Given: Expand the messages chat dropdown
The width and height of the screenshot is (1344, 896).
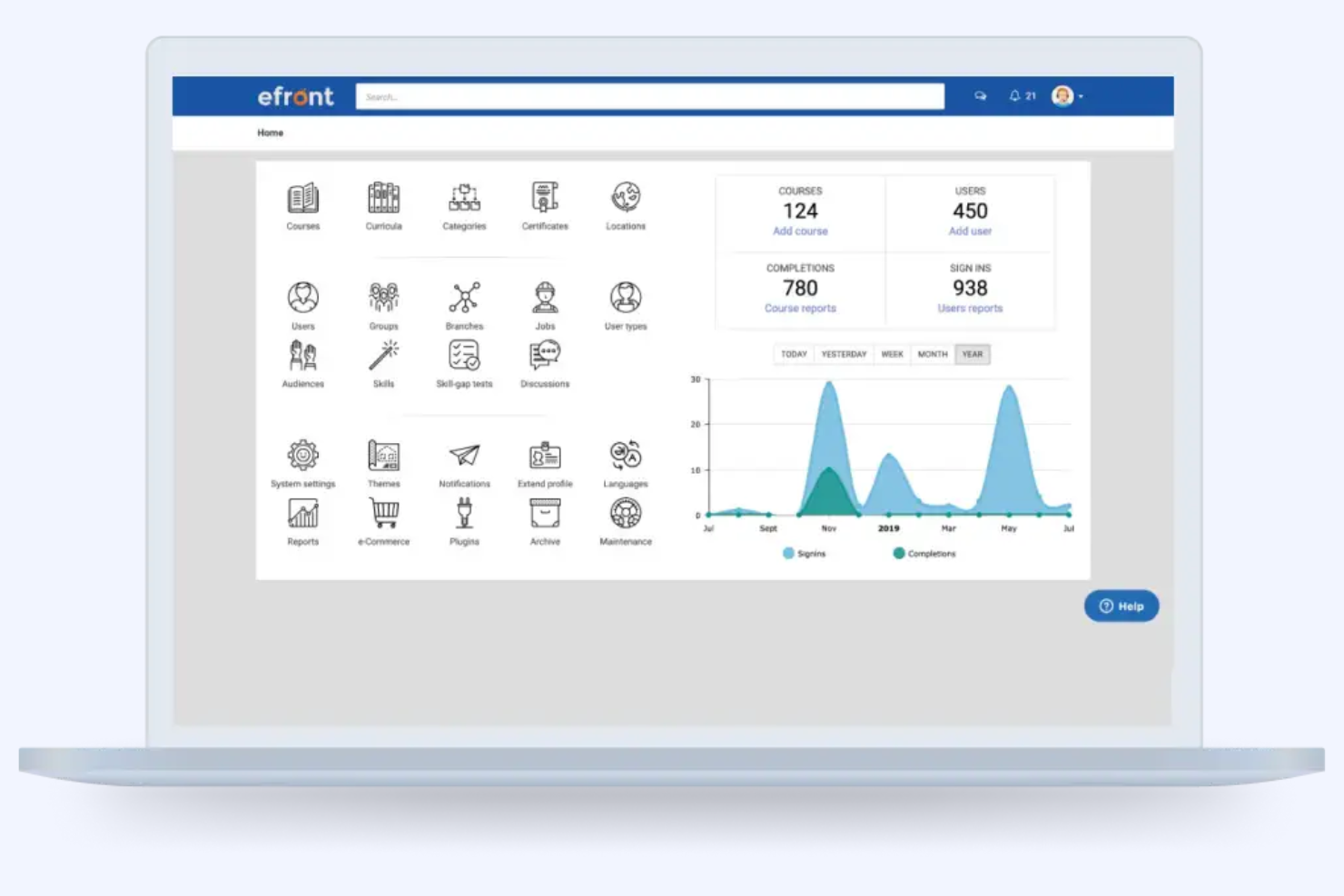Looking at the screenshot, I should pyautogui.click(x=980, y=95).
